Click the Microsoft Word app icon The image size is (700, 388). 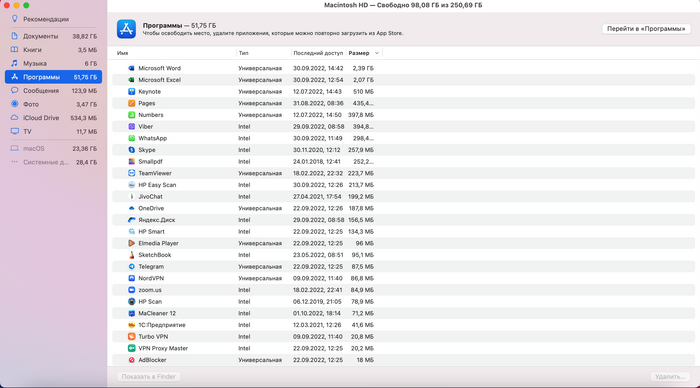point(131,68)
